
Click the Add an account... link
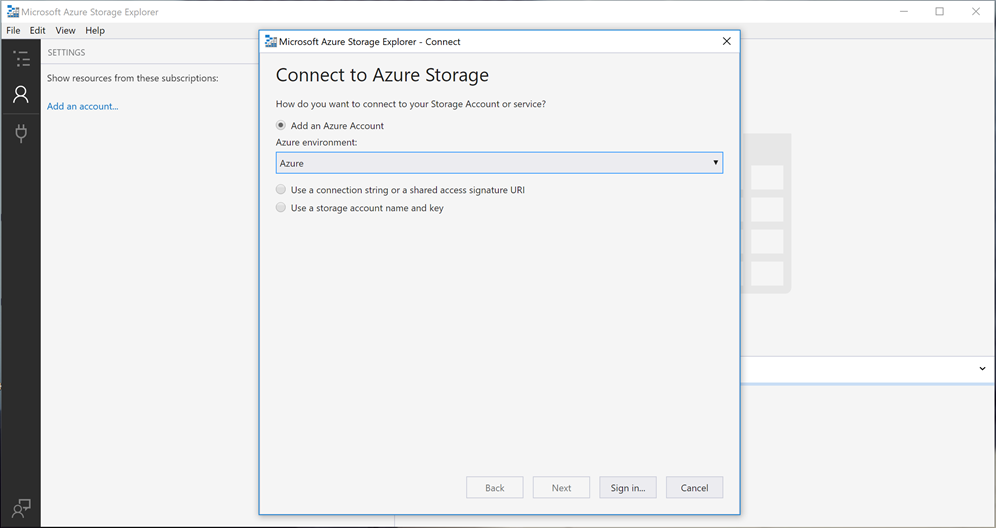click(82, 106)
